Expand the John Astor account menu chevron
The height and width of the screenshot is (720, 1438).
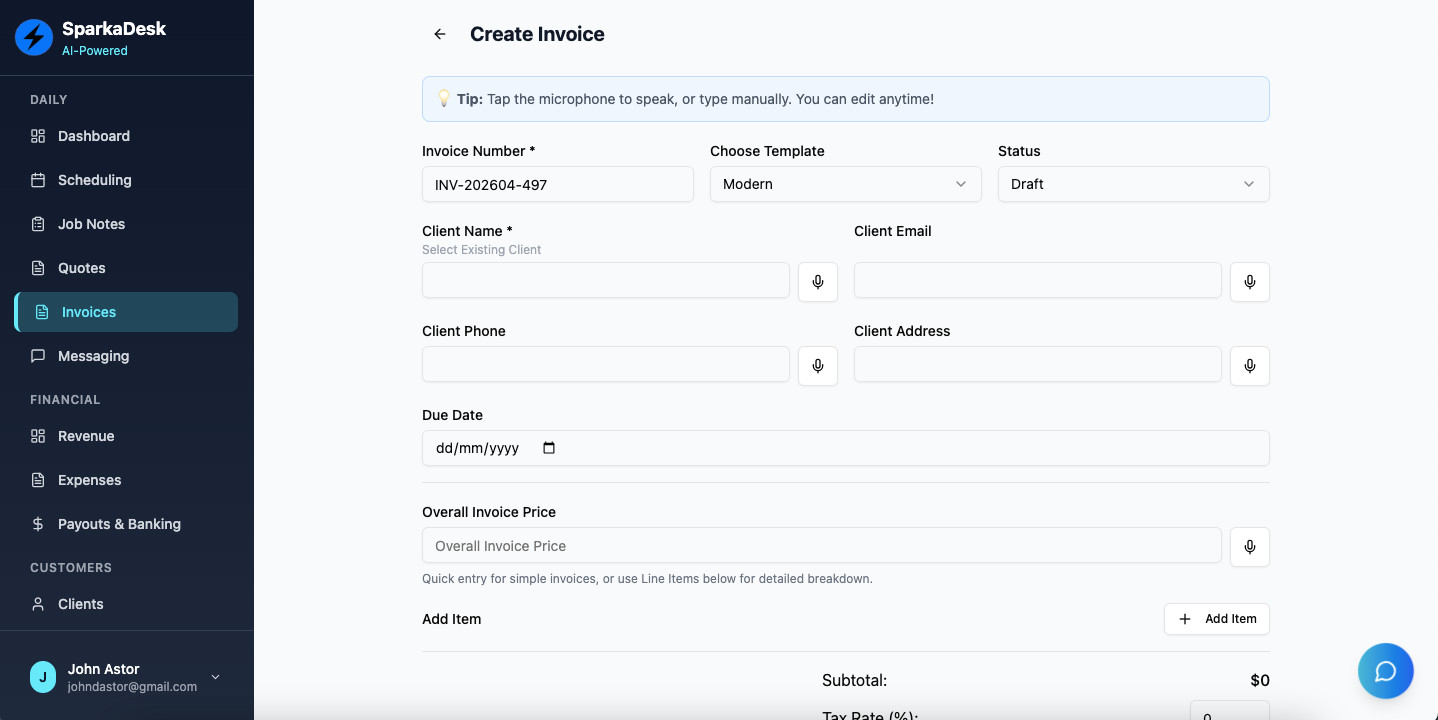coord(215,677)
